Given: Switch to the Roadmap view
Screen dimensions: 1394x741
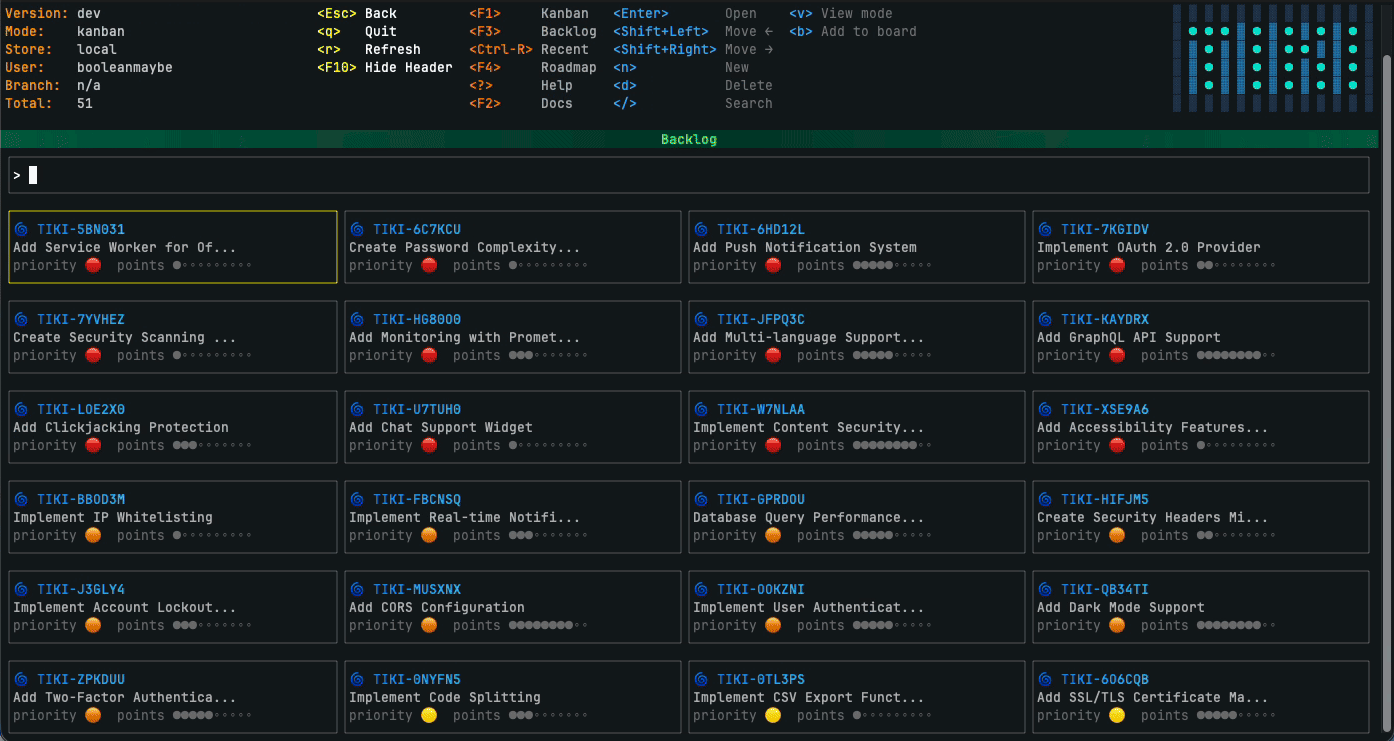Looking at the screenshot, I should (x=568, y=67).
